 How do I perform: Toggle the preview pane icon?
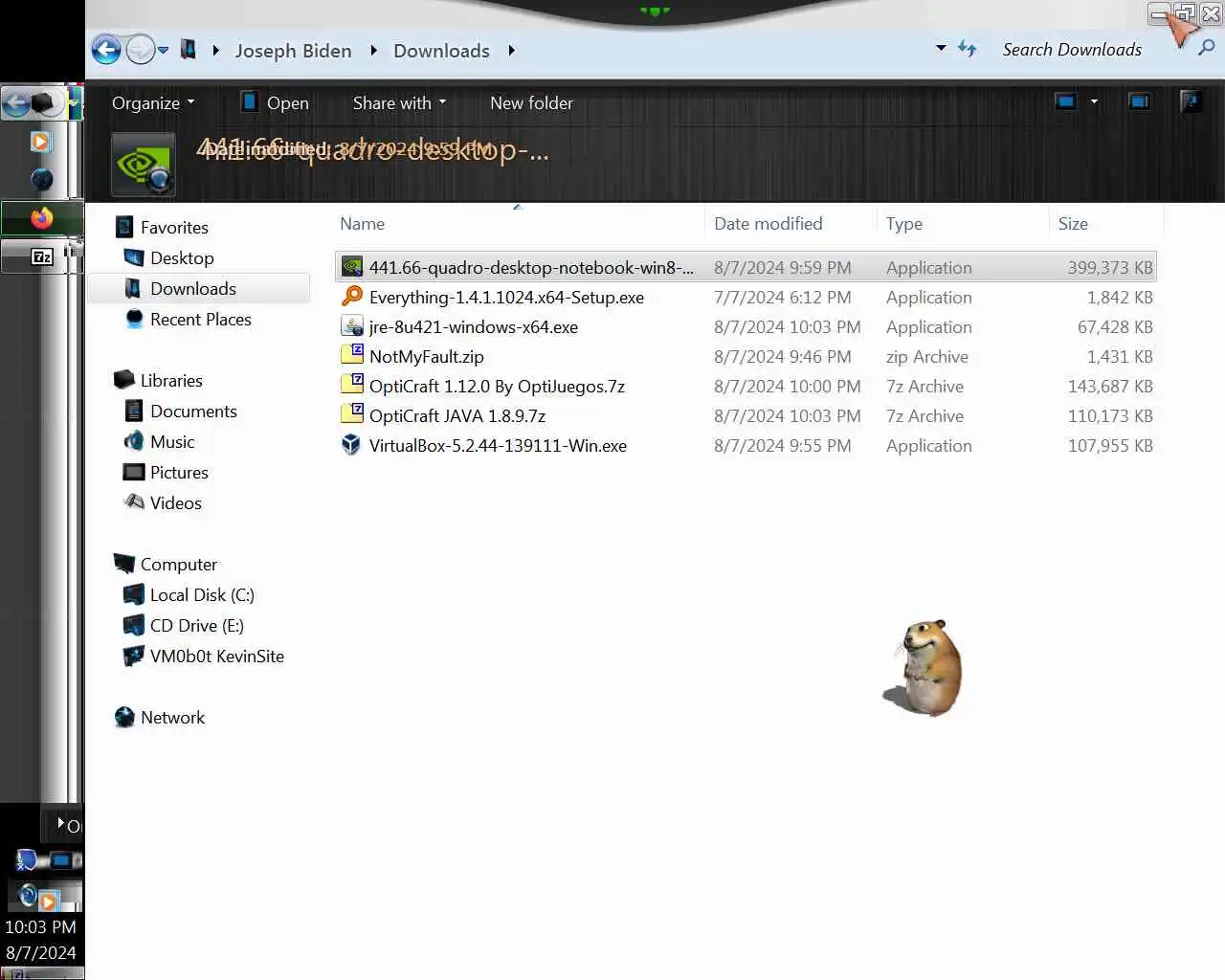(1139, 101)
